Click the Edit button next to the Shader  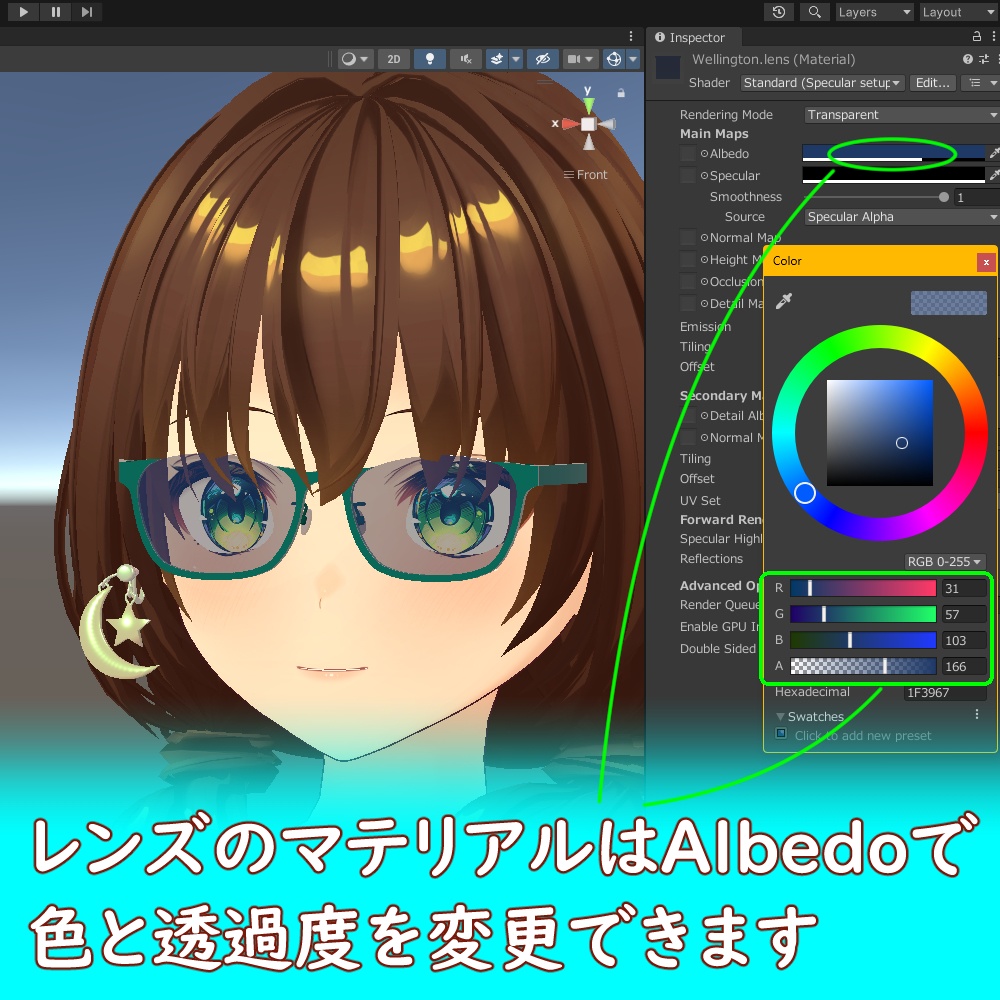[x=933, y=83]
